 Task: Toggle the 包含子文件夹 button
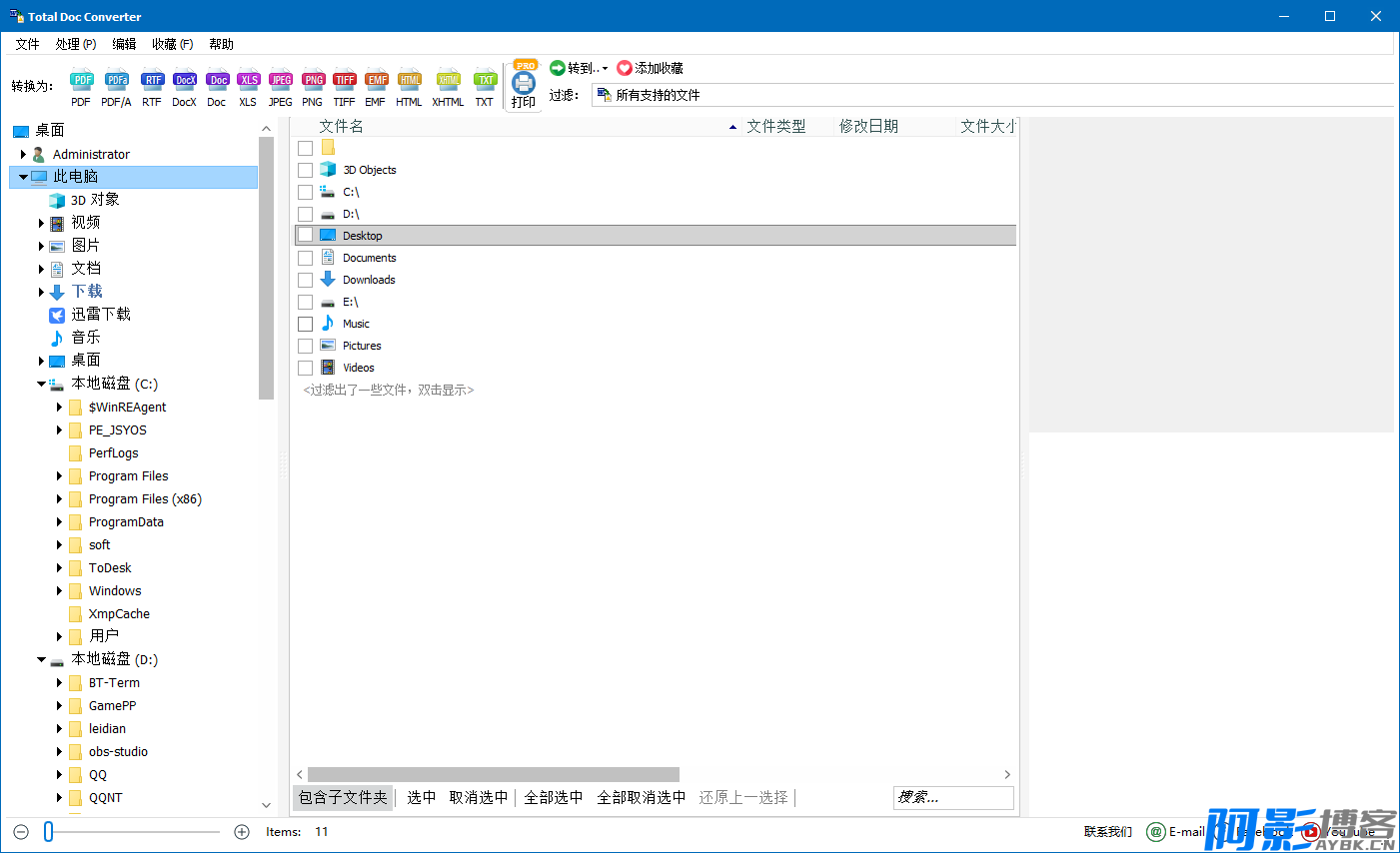point(343,797)
